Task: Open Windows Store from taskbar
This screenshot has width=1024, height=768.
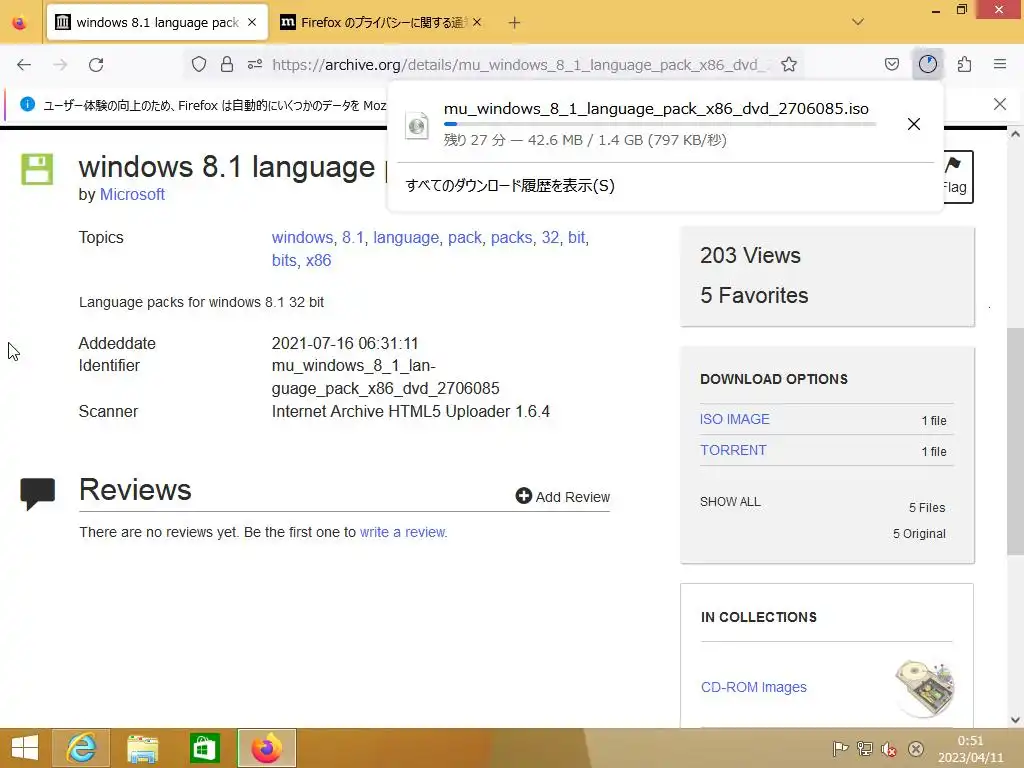Action: (x=204, y=748)
